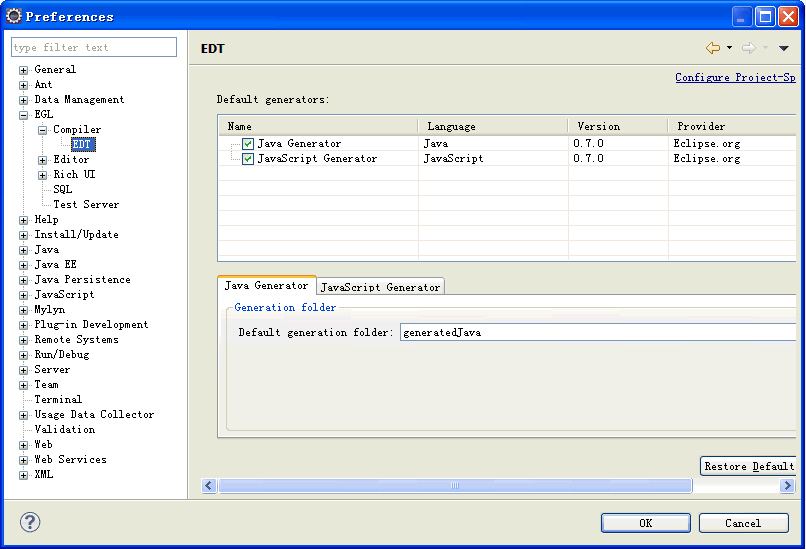
Task: Select the Java Generator table row name
Action: 299,143
